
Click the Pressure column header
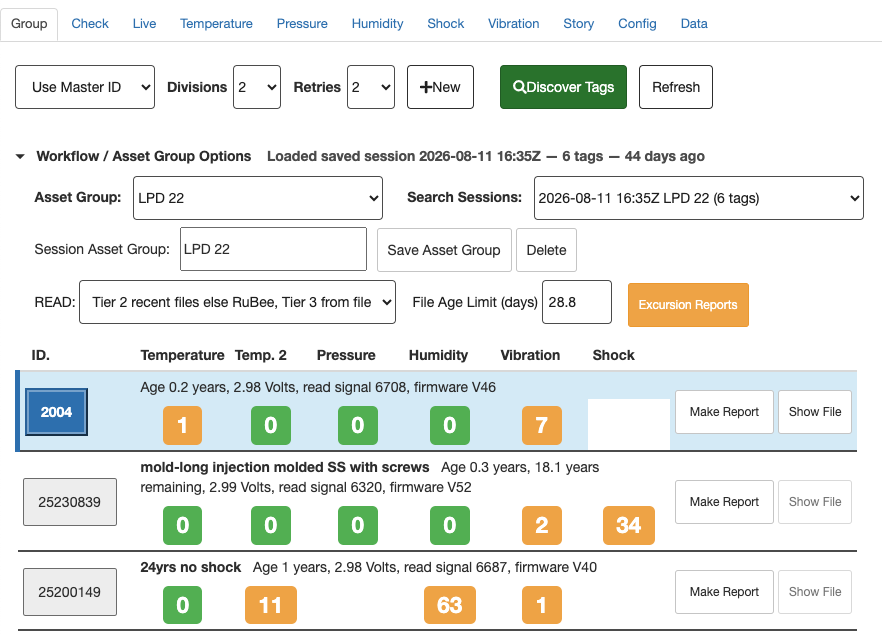346,355
